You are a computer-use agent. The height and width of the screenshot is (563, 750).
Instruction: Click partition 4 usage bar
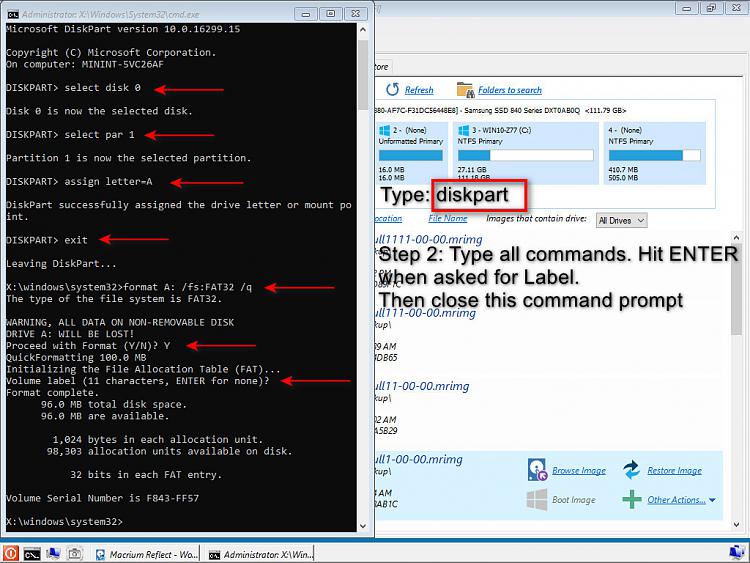click(x=654, y=155)
